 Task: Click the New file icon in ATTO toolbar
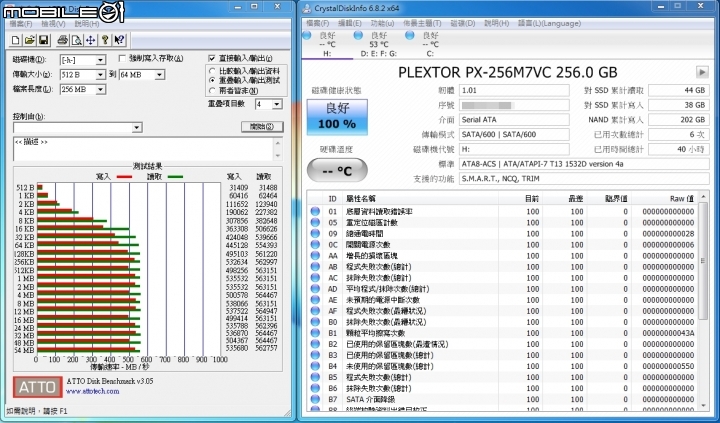pos(16,40)
